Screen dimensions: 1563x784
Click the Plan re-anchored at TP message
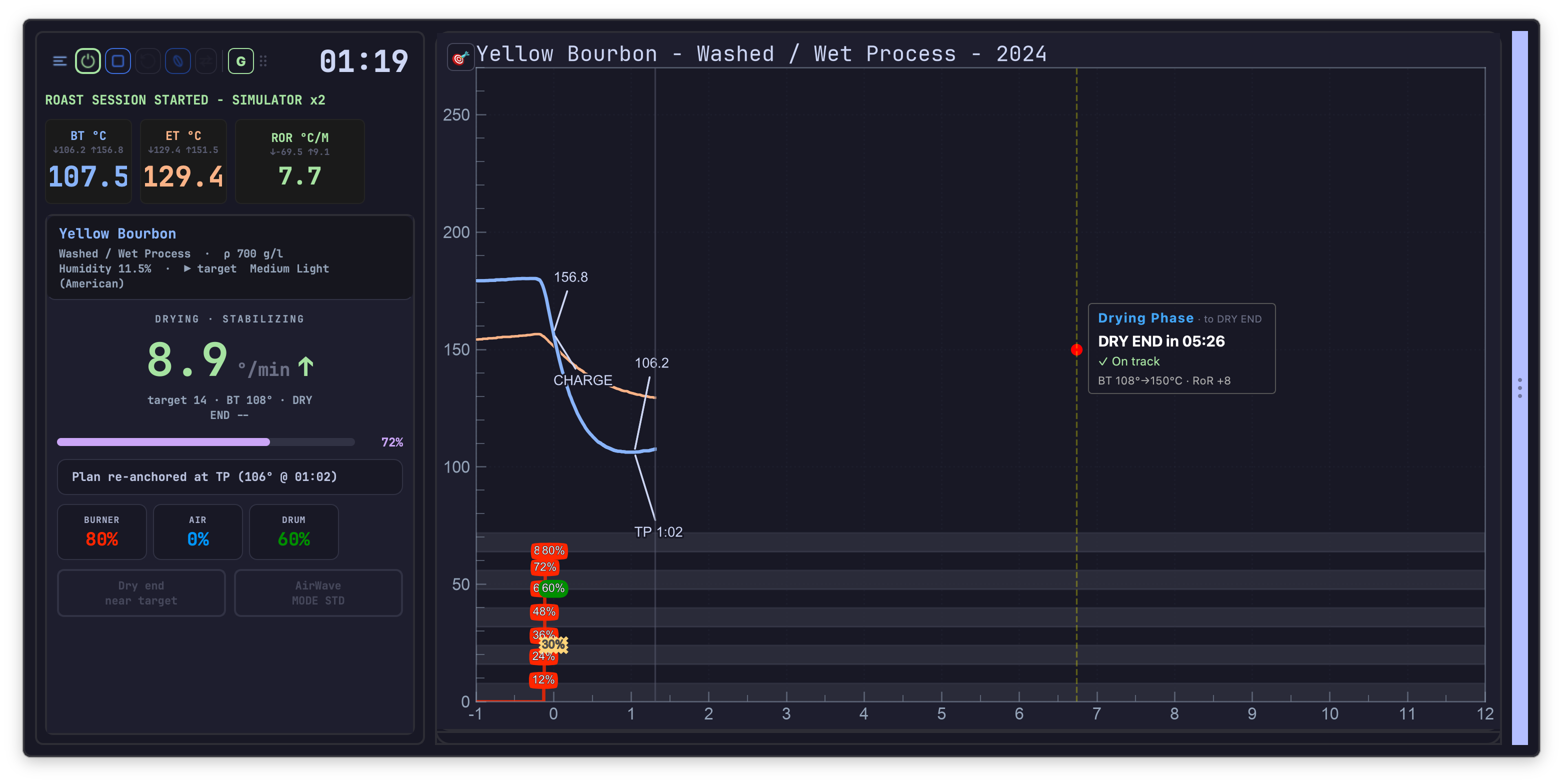tap(230, 477)
